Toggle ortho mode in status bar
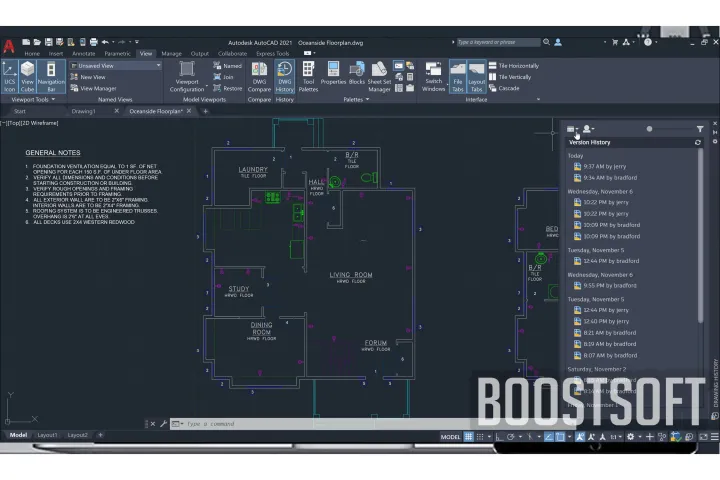 (499, 437)
